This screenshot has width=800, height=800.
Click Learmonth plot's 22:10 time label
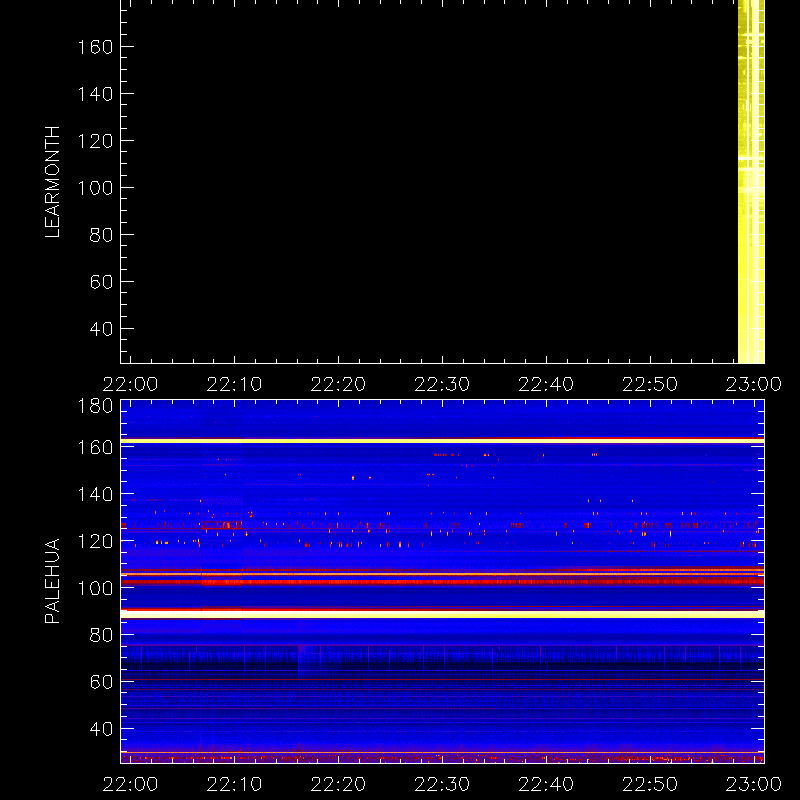234,384
